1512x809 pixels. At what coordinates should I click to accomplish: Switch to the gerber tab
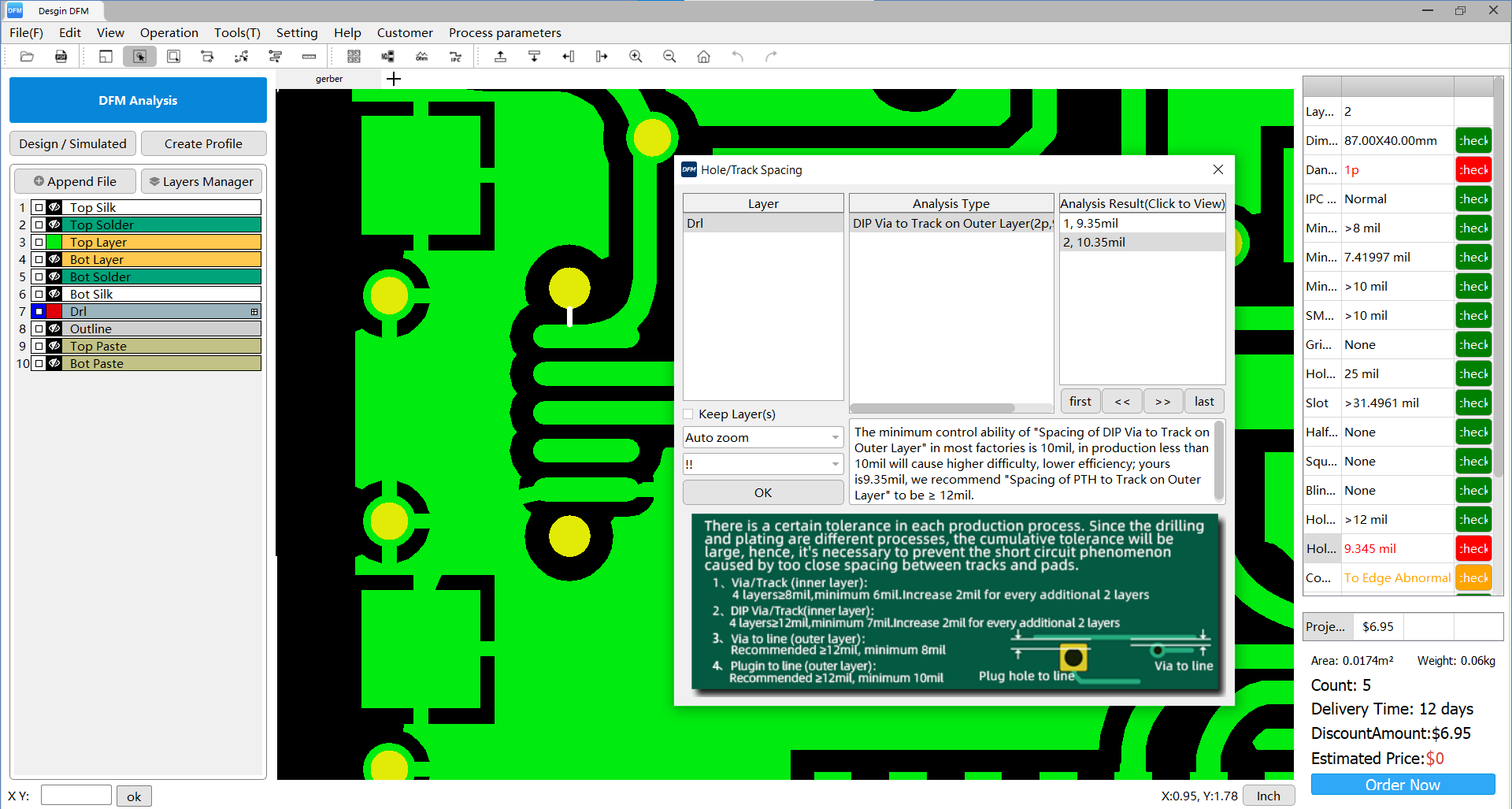328,79
